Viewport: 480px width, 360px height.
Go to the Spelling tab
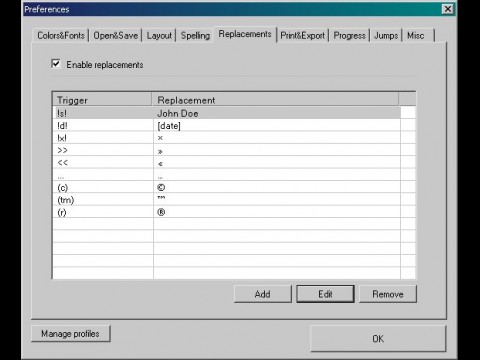click(195, 35)
